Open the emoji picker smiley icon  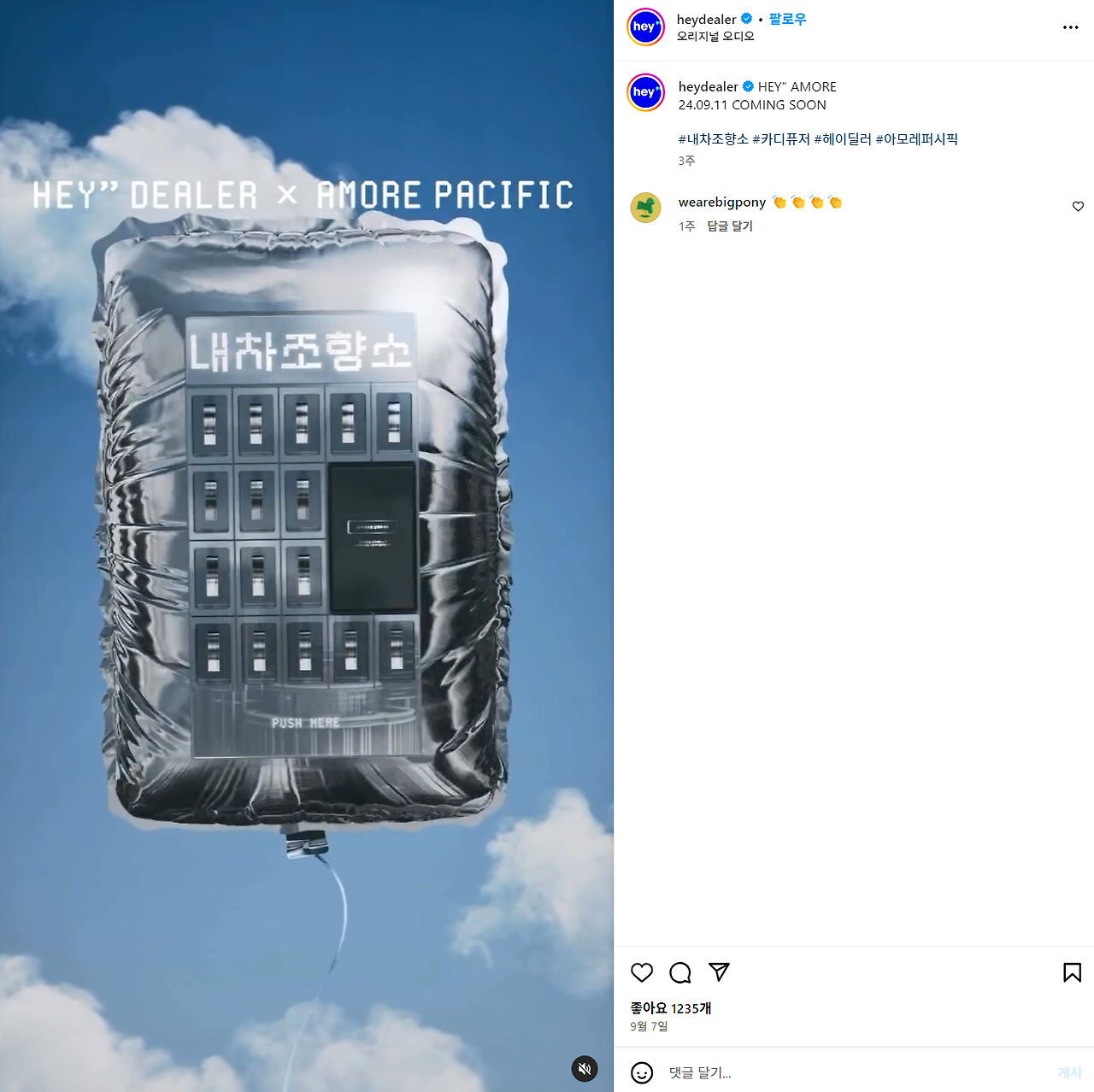click(x=642, y=1072)
